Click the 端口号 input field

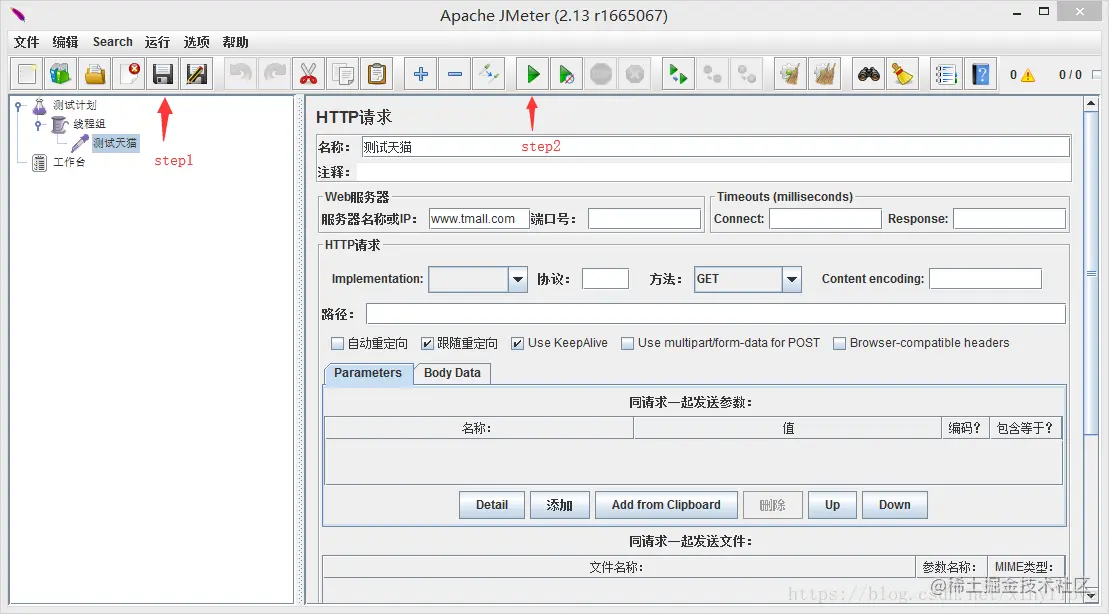click(644, 219)
